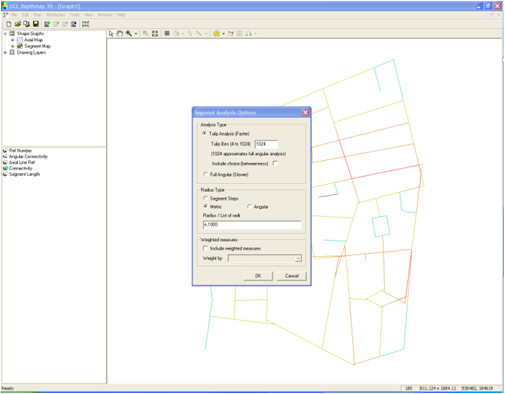Click the Tulip Bins value field
This screenshot has width=505, height=394.
(266, 144)
